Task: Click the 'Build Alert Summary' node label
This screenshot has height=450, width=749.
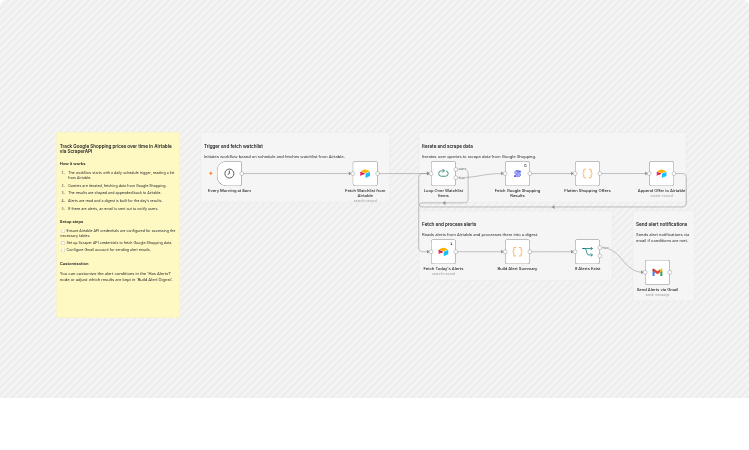Action: (x=517, y=269)
